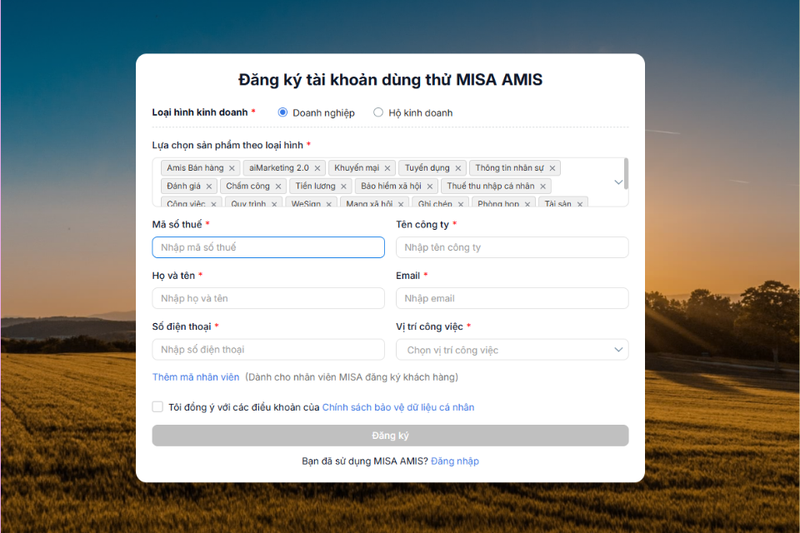The height and width of the screenshot is (533, 800).
Task: Remove the Tuyển dụng tag
Action: tap(458, 168)
